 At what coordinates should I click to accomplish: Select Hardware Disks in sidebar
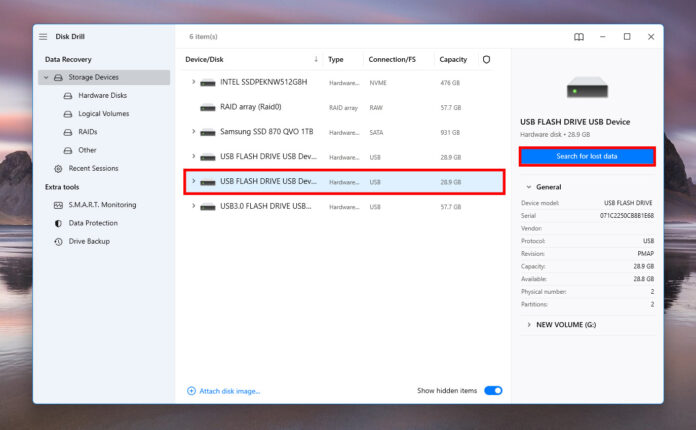[x=102, y=95]
